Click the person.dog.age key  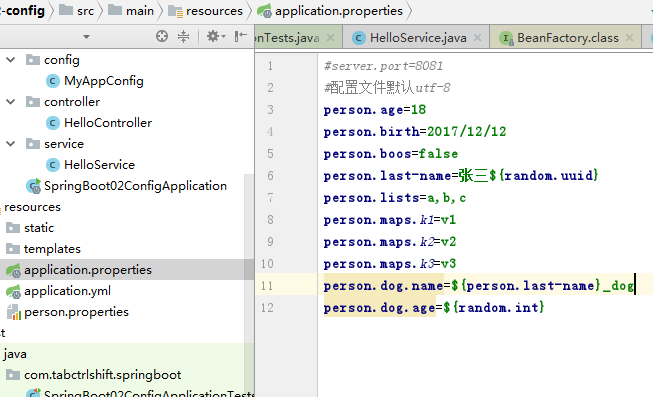[379, 308]
